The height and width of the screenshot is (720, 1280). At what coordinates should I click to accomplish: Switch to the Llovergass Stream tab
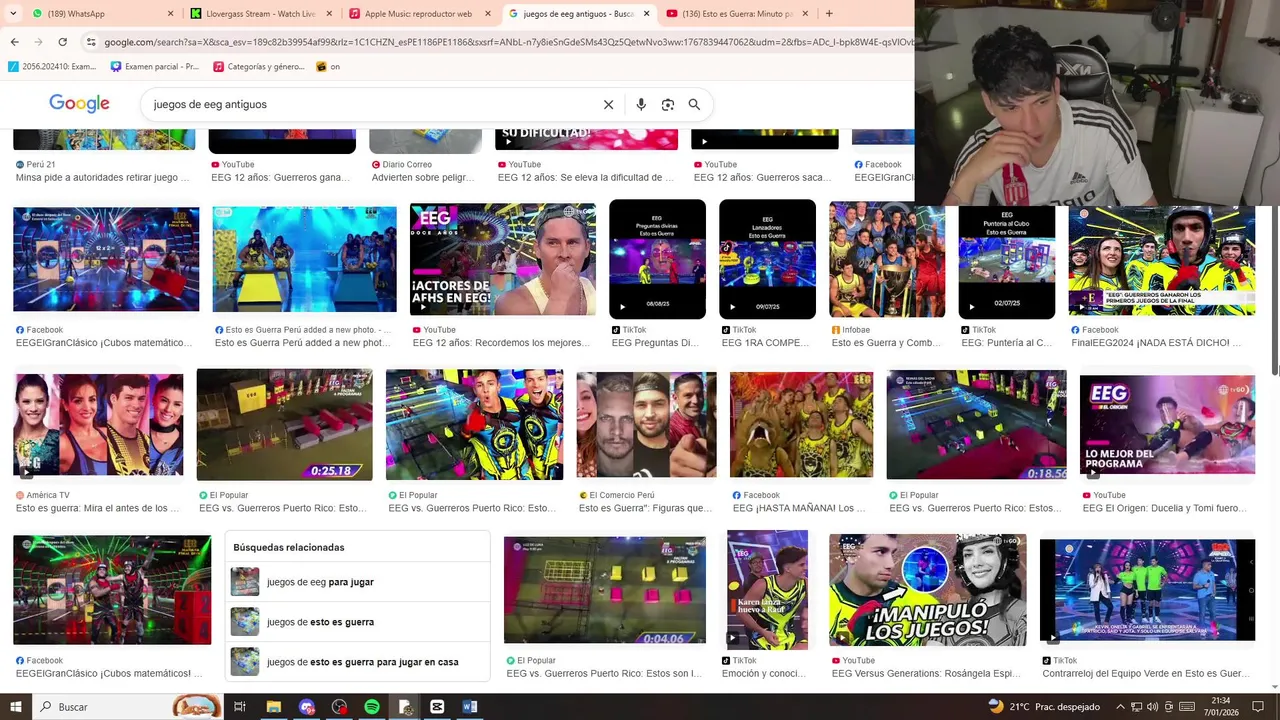(x=261, y=14)
